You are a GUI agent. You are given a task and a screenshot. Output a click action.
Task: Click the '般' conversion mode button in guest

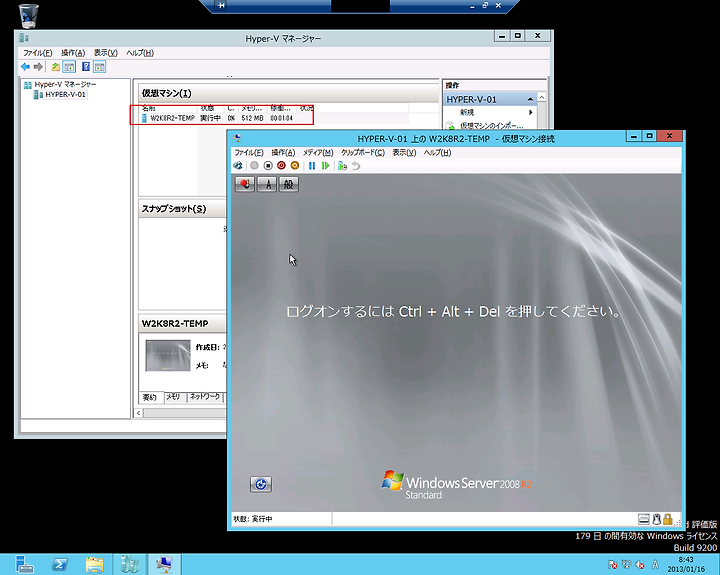[289, 184]
